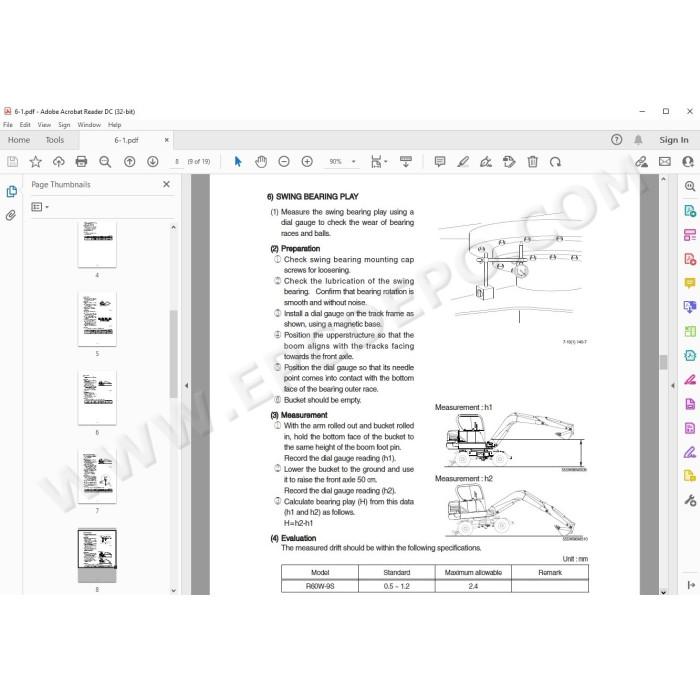Open the find text magnifier
Image resolution: width=700 pixels, height=700 pixels.
(x=105, y=162)
